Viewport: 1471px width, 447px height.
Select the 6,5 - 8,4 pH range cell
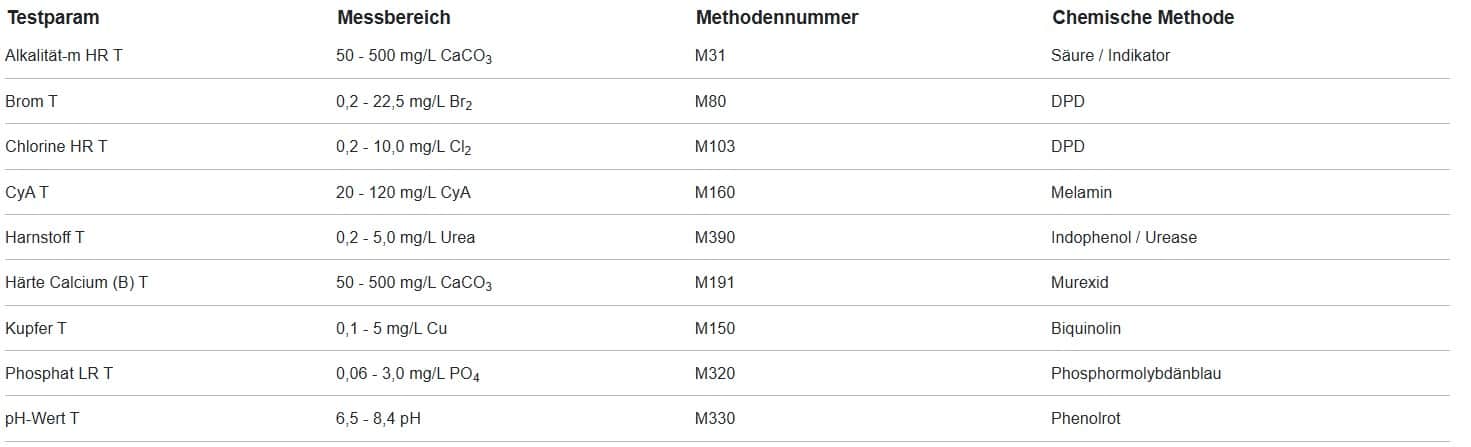(378, 419)
